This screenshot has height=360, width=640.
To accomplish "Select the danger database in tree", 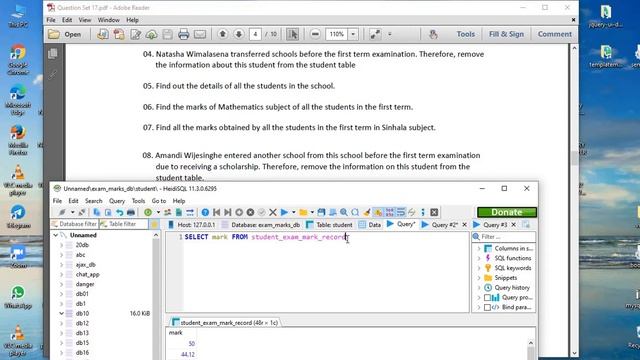I will point(85,284).
